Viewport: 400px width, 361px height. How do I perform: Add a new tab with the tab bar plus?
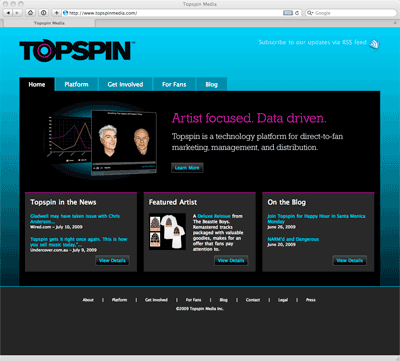point(395,23)
